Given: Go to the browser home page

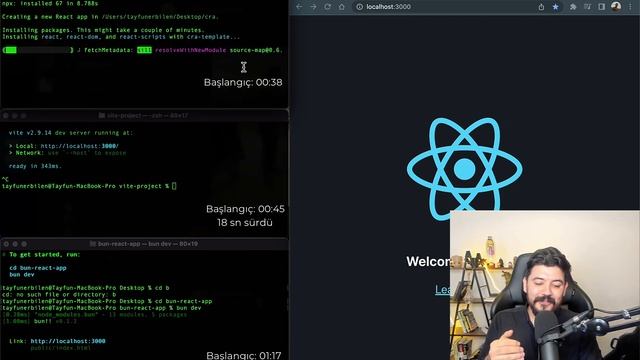Looking at the screenshot, I should (342, 7).
